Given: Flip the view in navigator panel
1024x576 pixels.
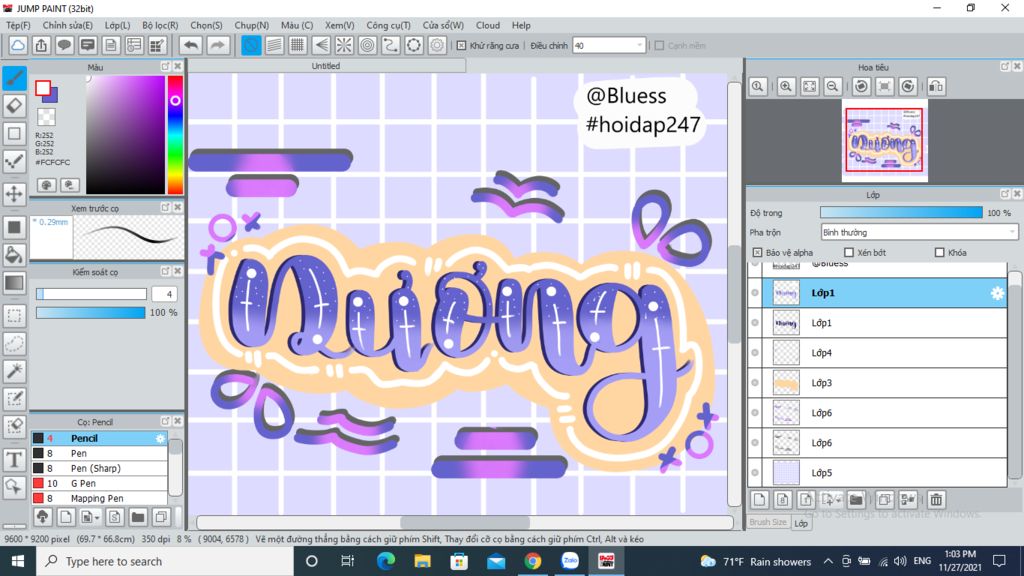Looking at the screenshot, I should 936,86.
